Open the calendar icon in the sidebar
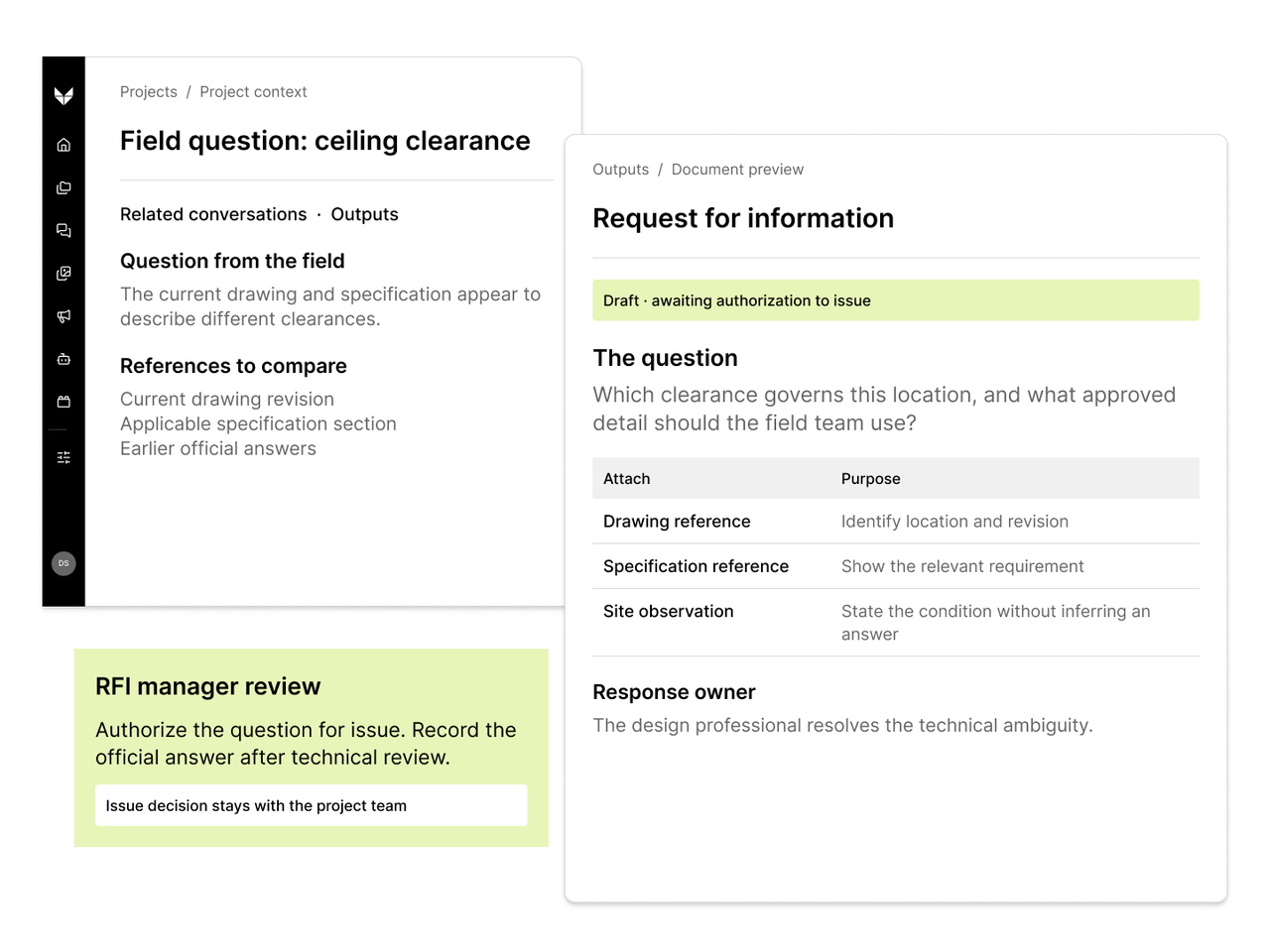 pos(63,402)
